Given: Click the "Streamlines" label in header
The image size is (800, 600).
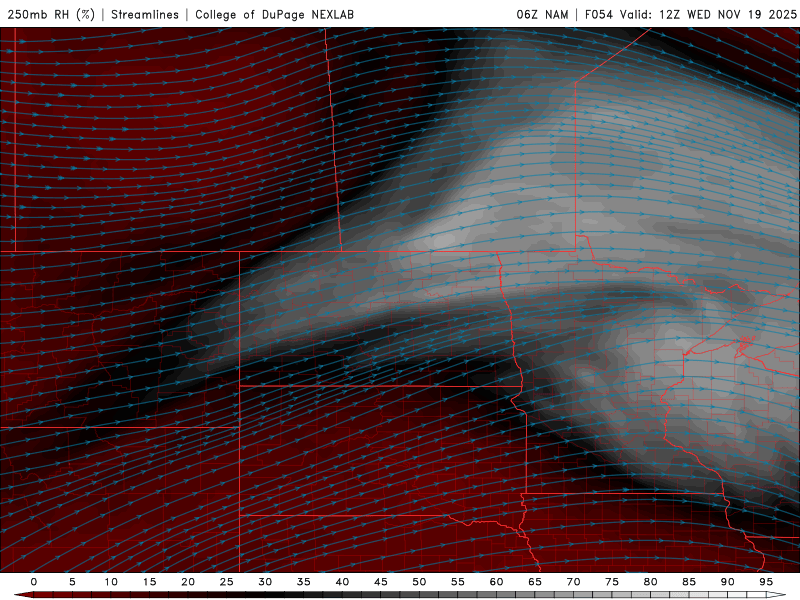Looking at the screenshot, I should [x=145, y=14].
